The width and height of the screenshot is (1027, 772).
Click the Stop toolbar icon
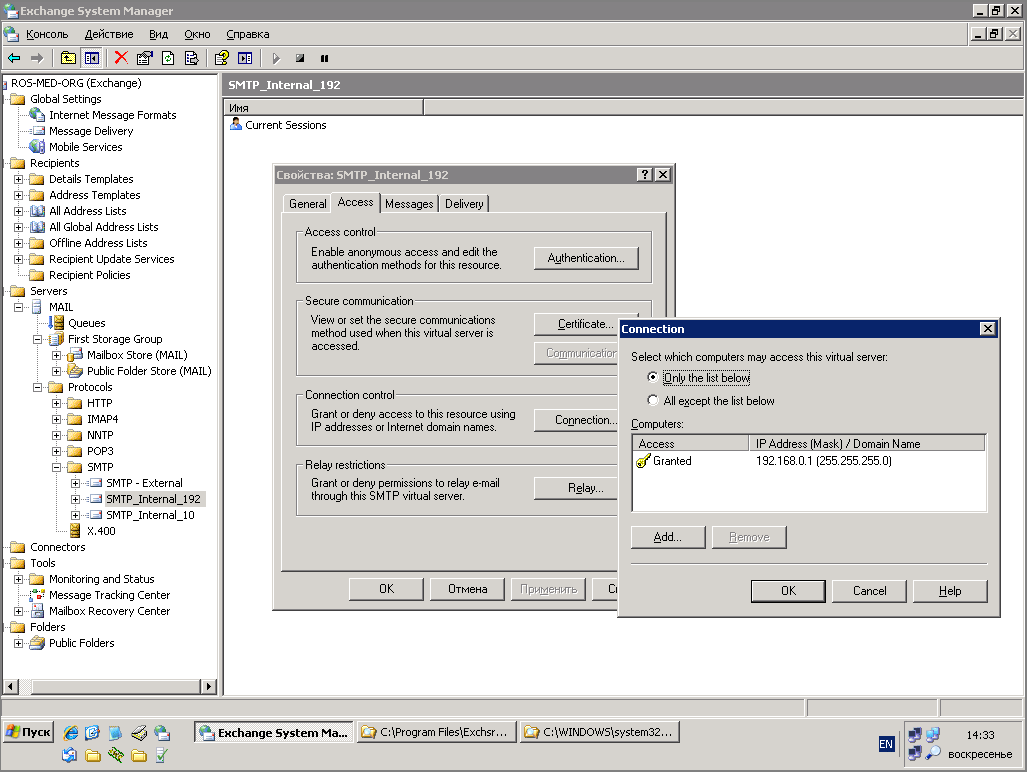[x=300, y=58]
